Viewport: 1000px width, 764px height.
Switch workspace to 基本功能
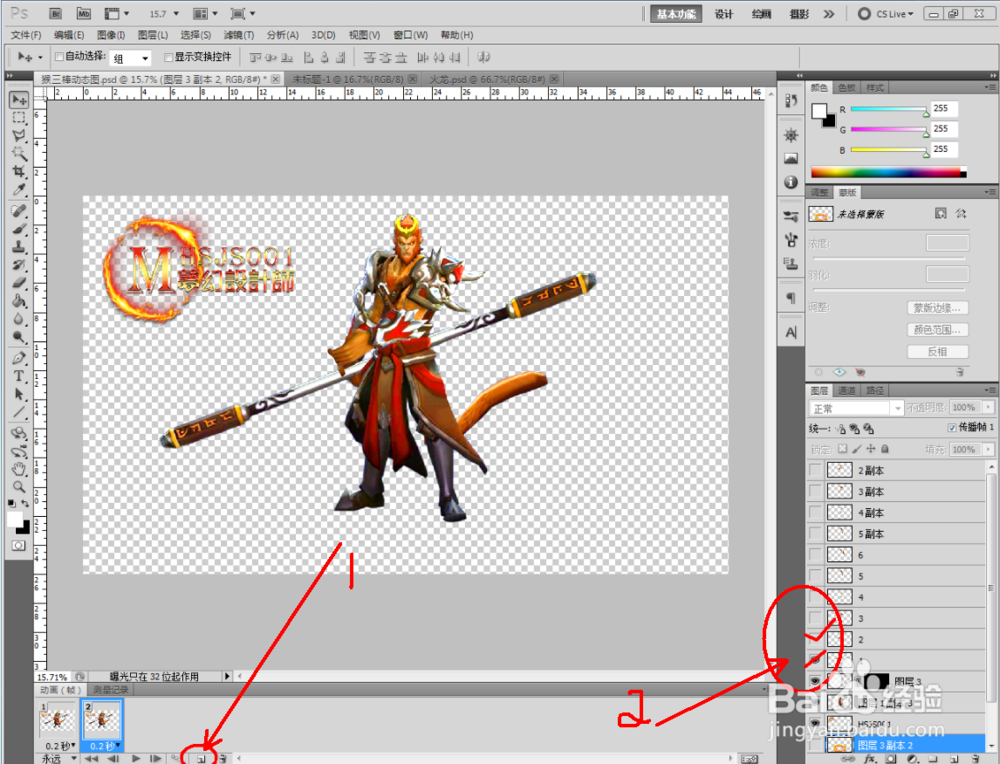(676, 14)
